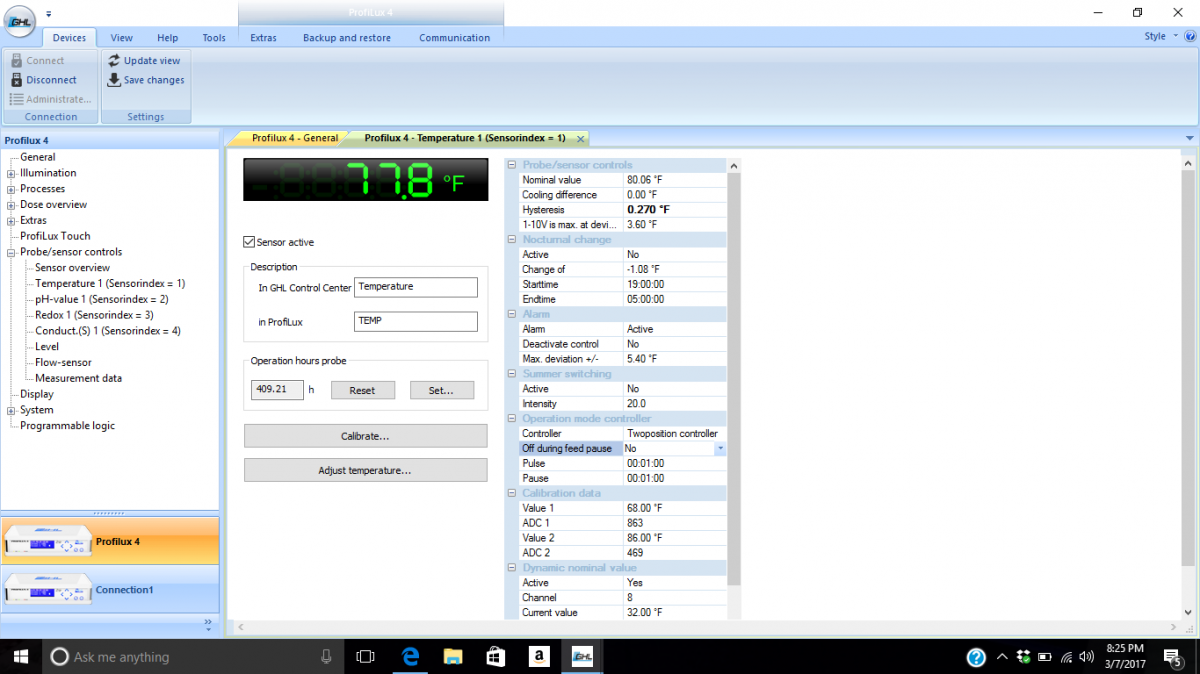Open the Help ribbon tab

pos(167,38)
